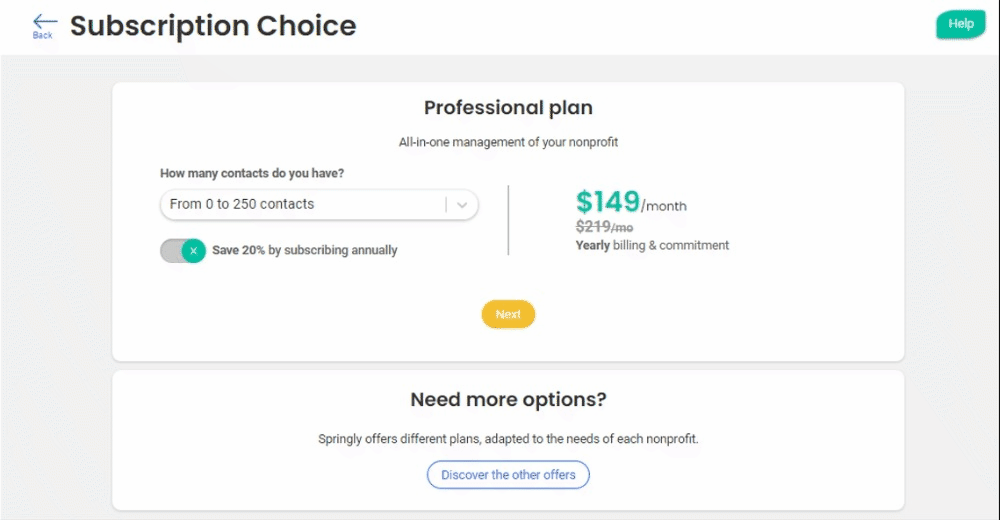Image resolution: width=1000 pixels, height=520 pixels.
Task: Click the 'Need more options?' heading
Action: point(508,400)
